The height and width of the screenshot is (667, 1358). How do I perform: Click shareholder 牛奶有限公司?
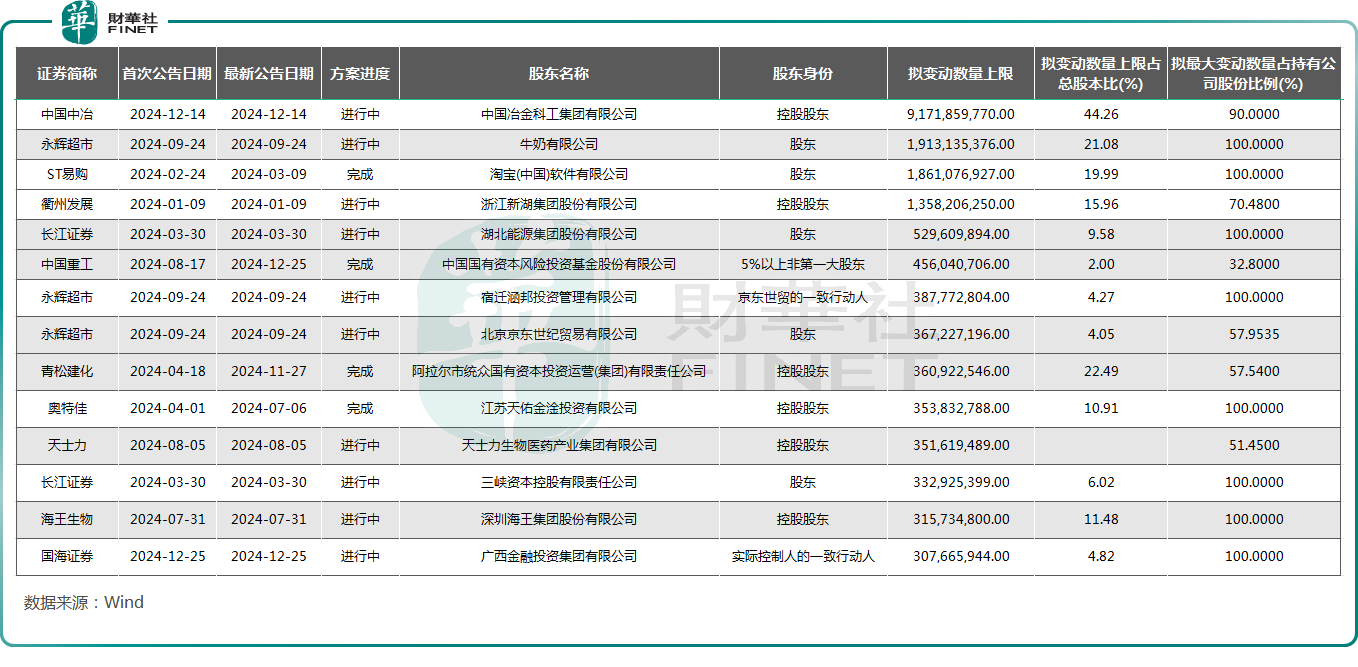tap(558, 144)
